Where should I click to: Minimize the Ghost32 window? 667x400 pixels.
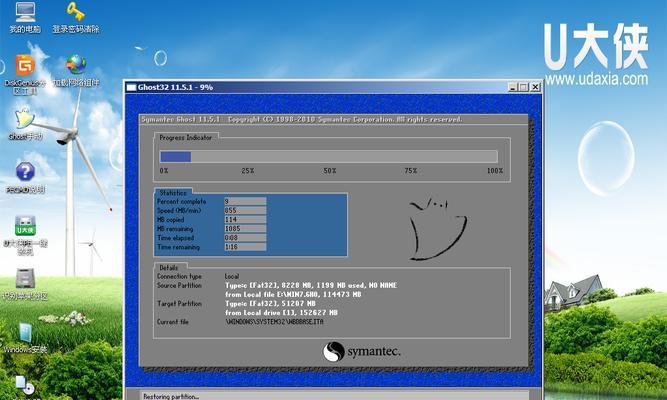point(513,87)
